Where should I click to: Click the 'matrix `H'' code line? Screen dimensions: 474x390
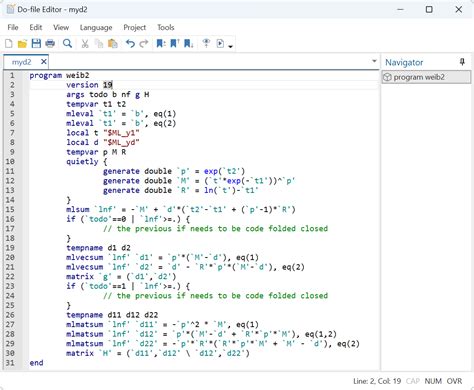click(x=158, y=353)
